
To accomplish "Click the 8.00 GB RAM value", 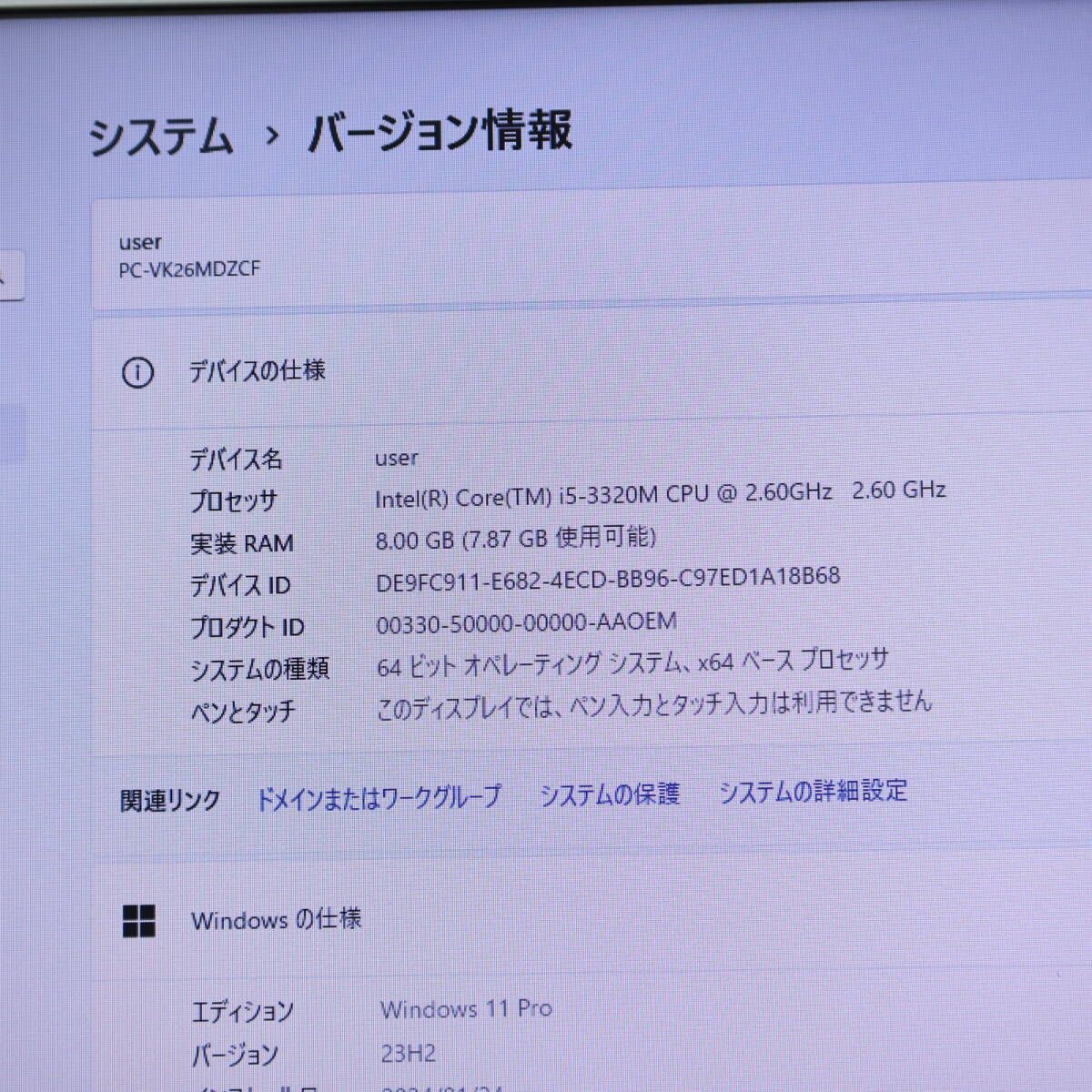I will [516, 538].
